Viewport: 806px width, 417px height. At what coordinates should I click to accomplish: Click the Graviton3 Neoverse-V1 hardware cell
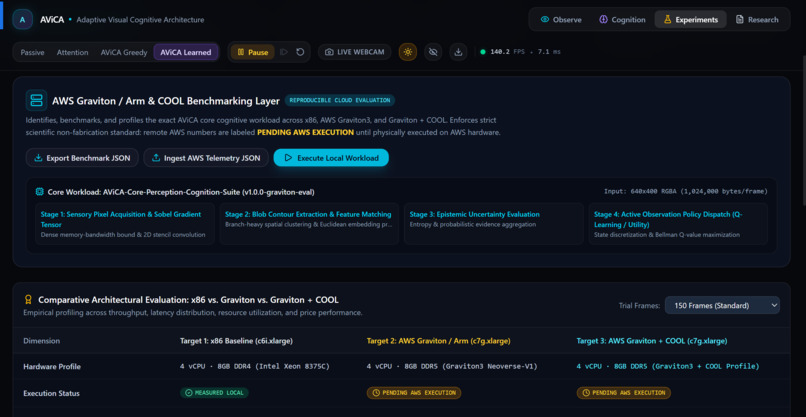click(x=452, y=367)
